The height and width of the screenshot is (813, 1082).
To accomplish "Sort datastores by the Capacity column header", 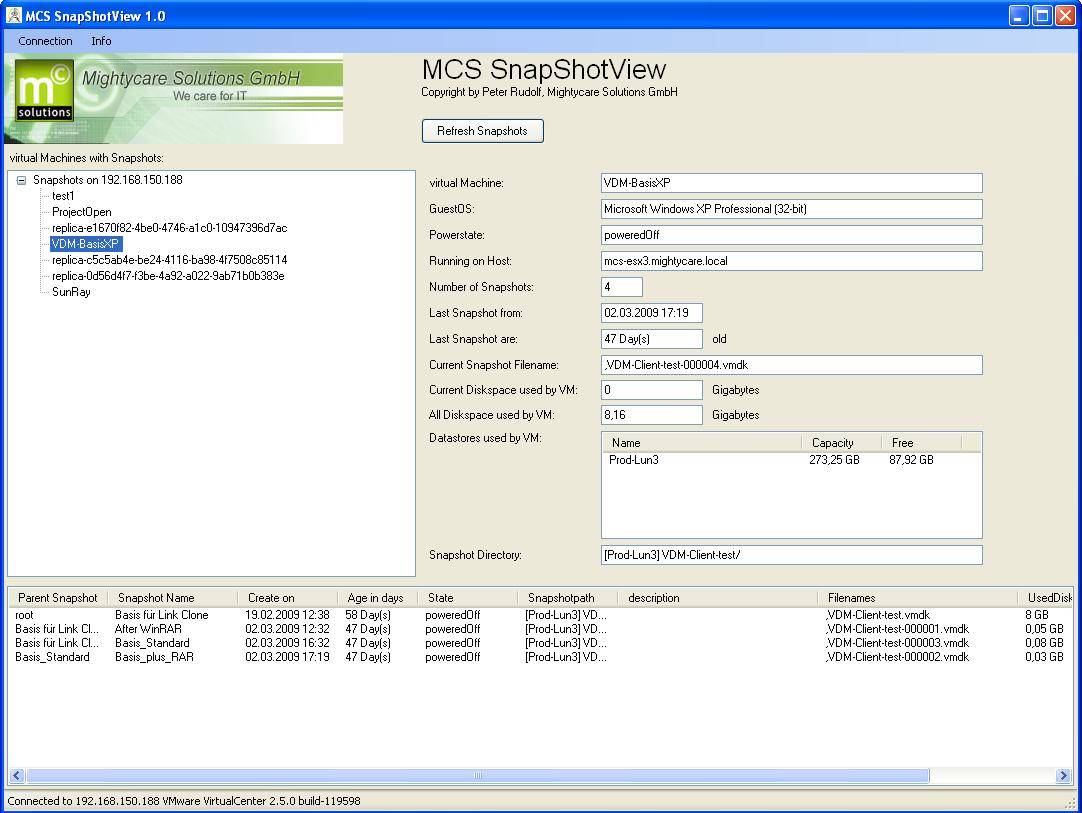I will point(841,443).
